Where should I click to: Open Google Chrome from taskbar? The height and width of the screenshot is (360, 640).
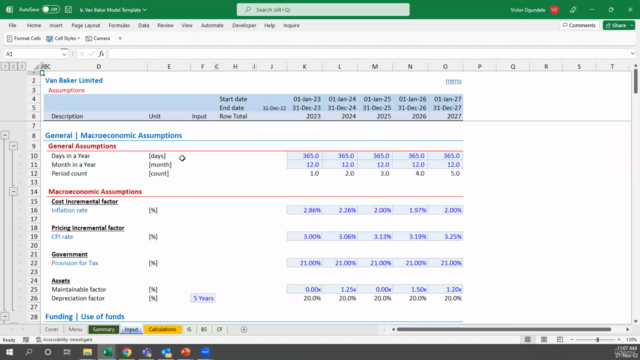(127, 352)
